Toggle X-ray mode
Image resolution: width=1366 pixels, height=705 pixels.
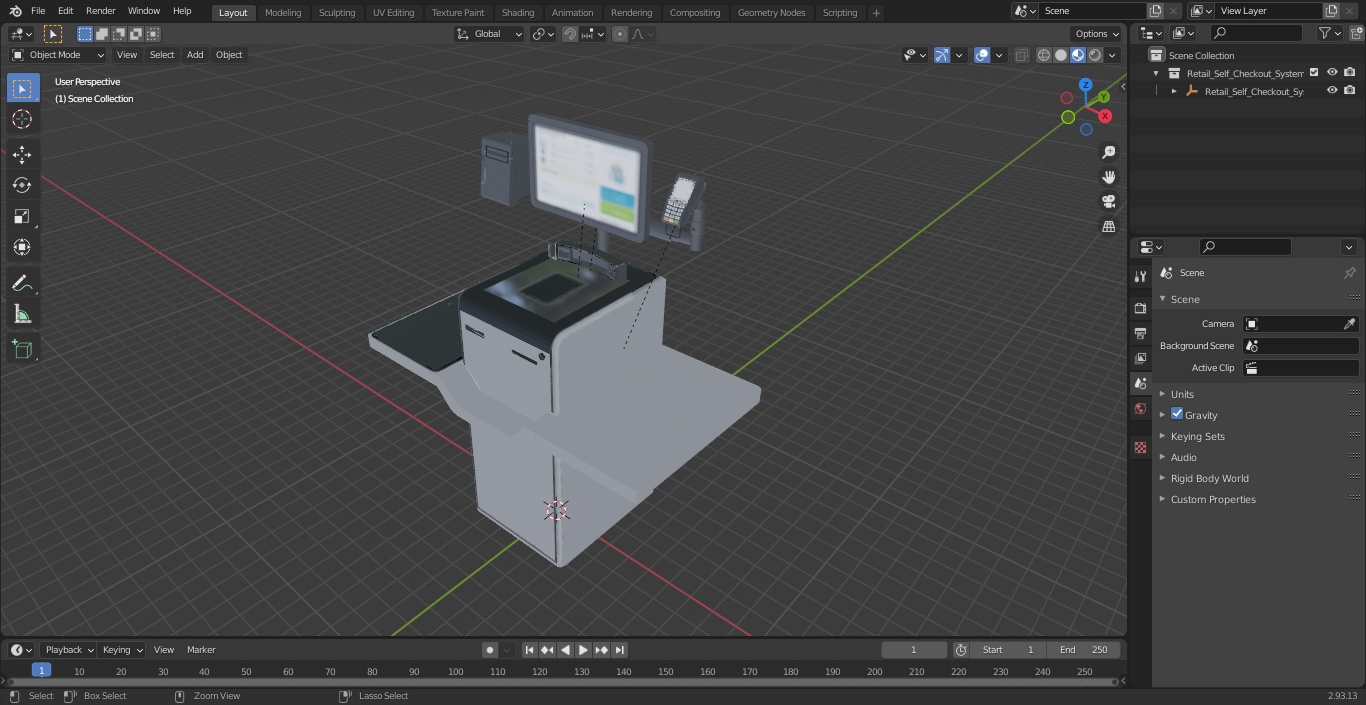[x=1021, y=55]
